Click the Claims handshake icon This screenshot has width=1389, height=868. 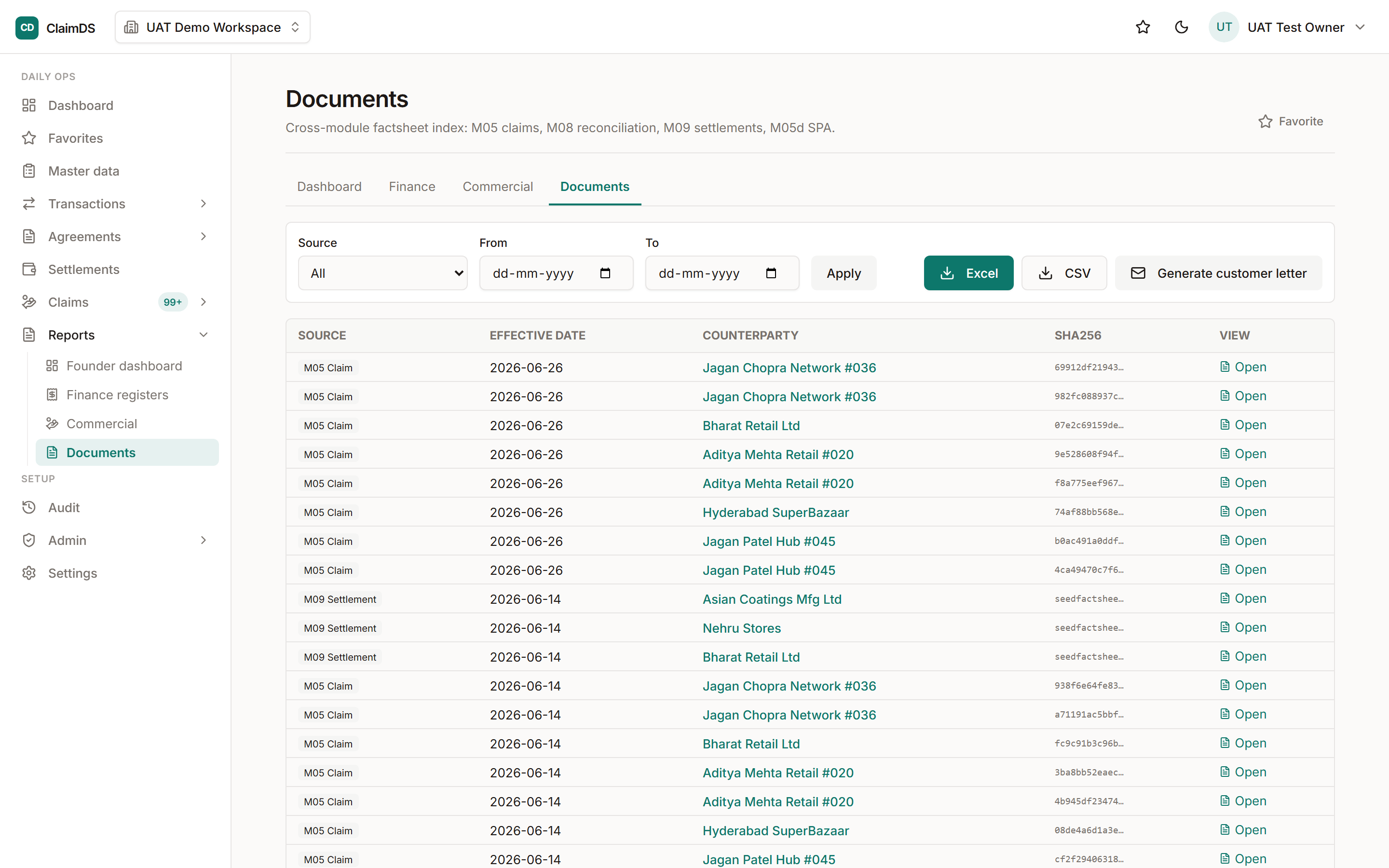point(29,301)
